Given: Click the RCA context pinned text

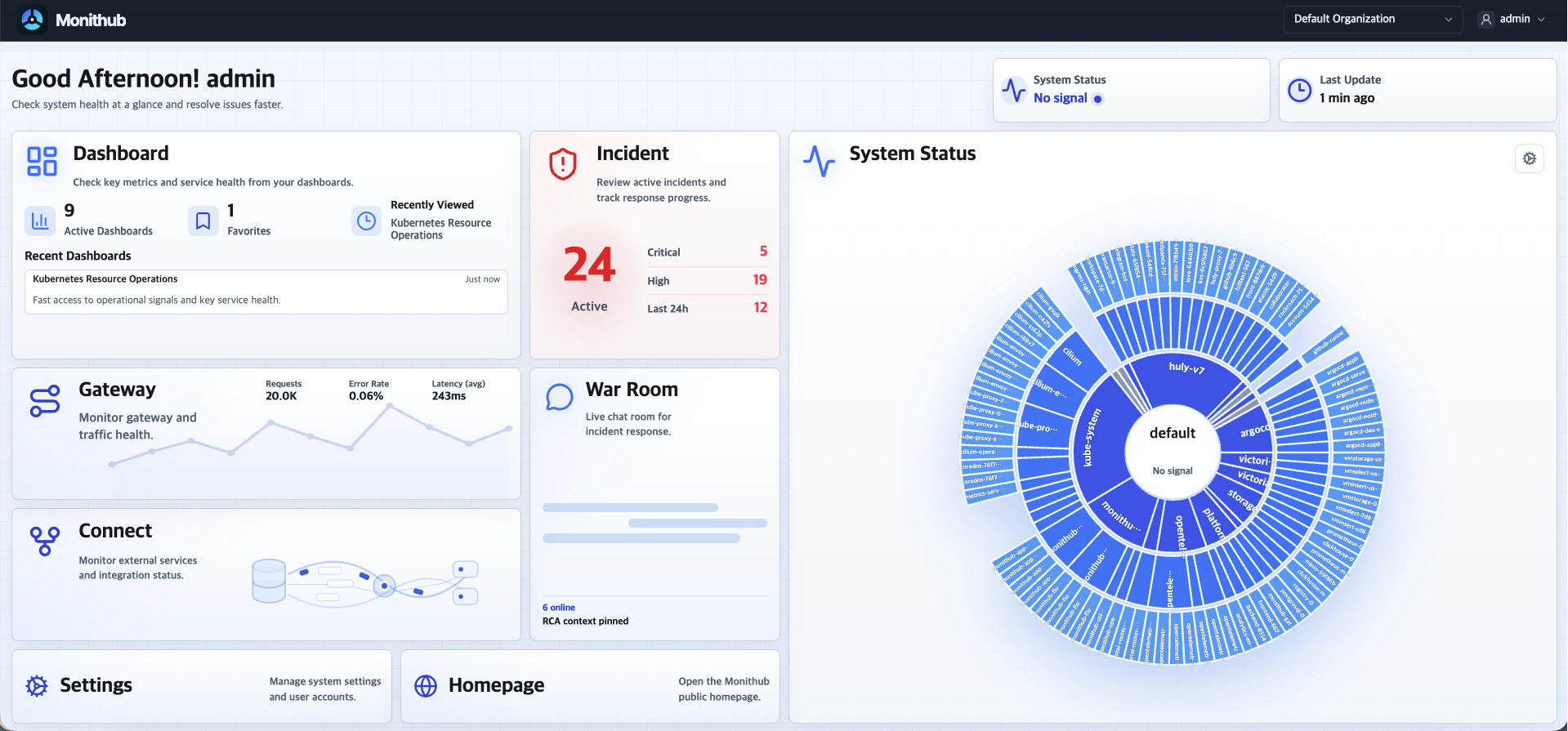Looking at the screenshot, I should (586, 622).
